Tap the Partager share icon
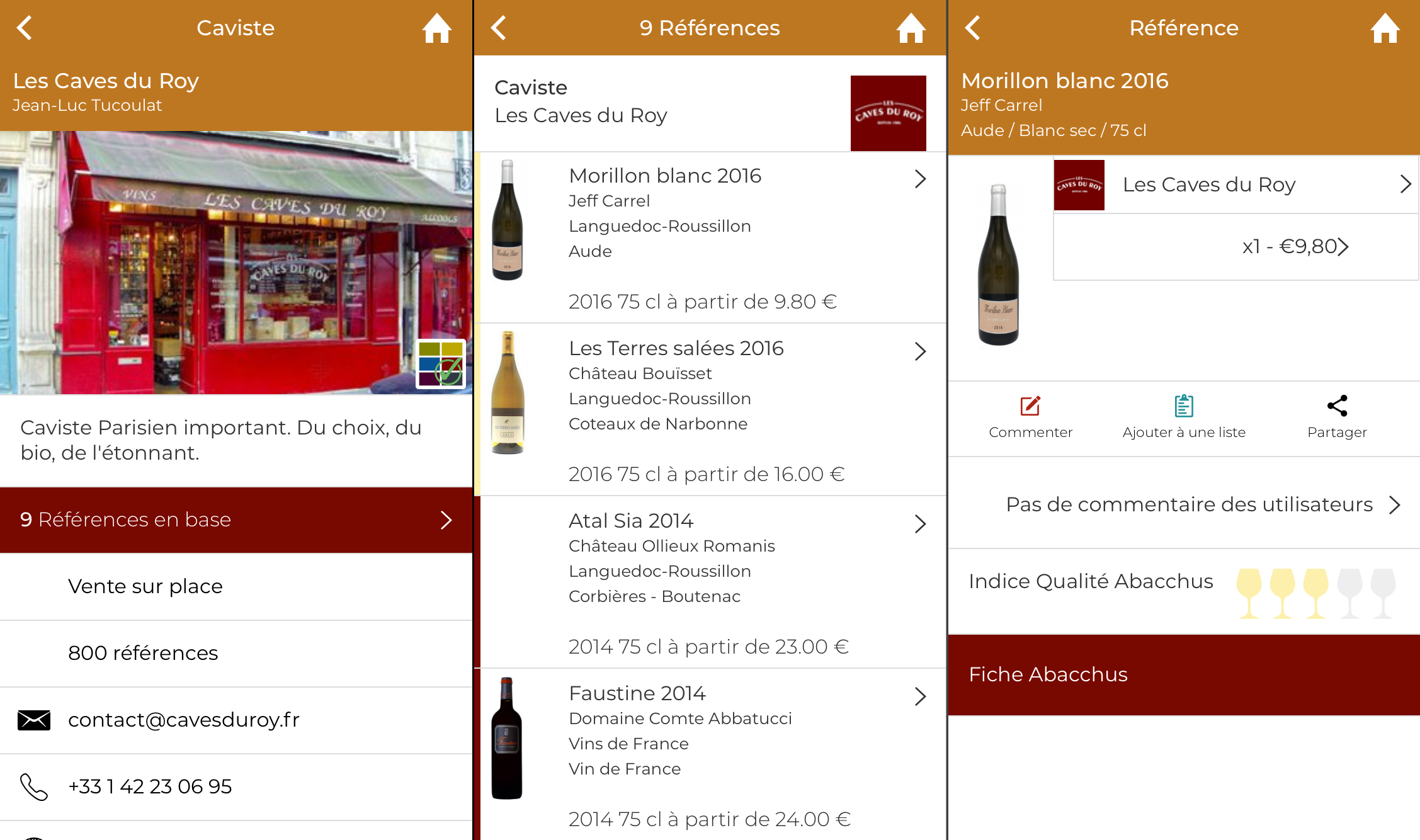Viewport: 1420px width, 840px height. [1337, 406]
